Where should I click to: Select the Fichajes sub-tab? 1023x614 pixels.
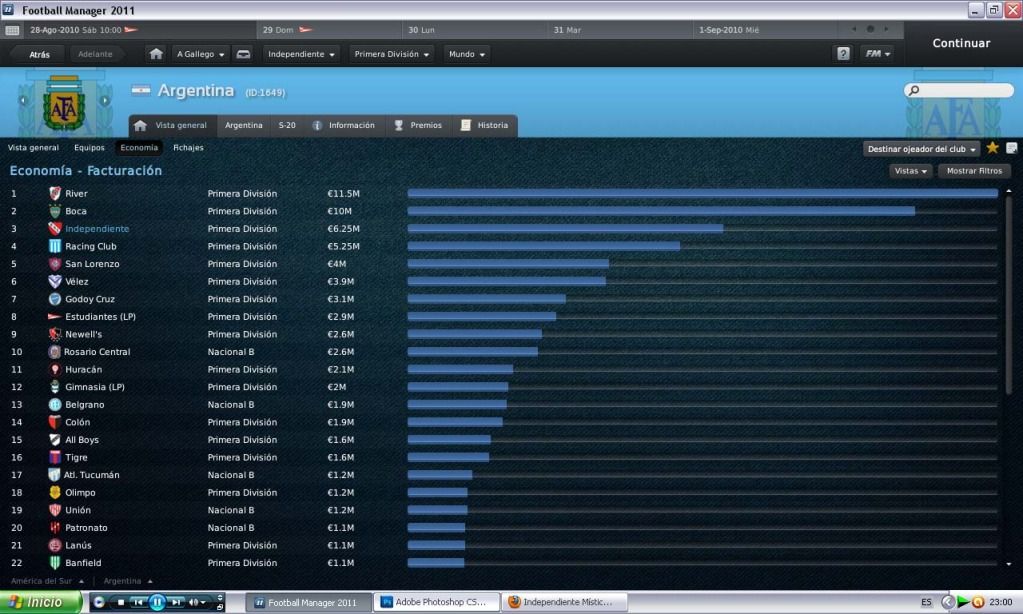[x=189, y=148]
